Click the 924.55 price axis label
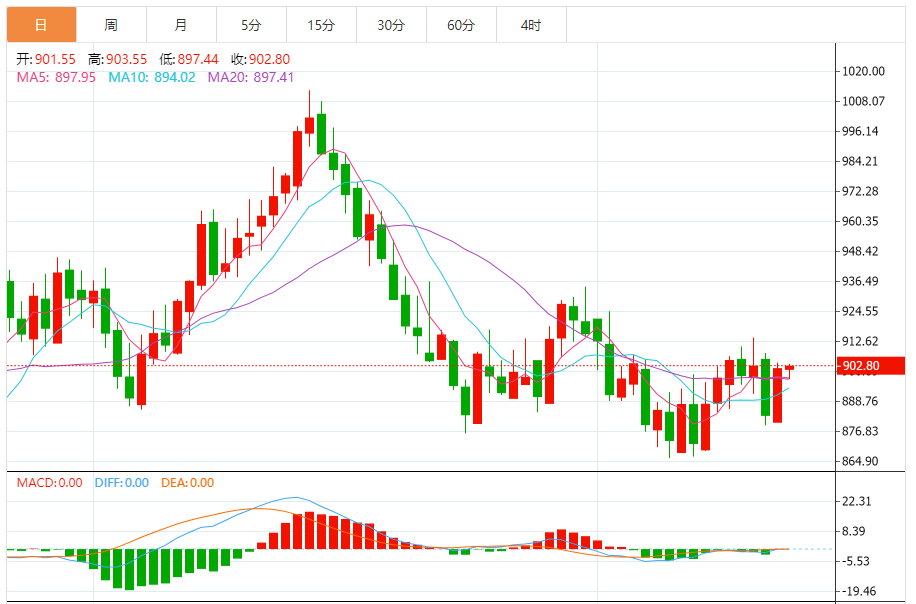 (860, 311)
